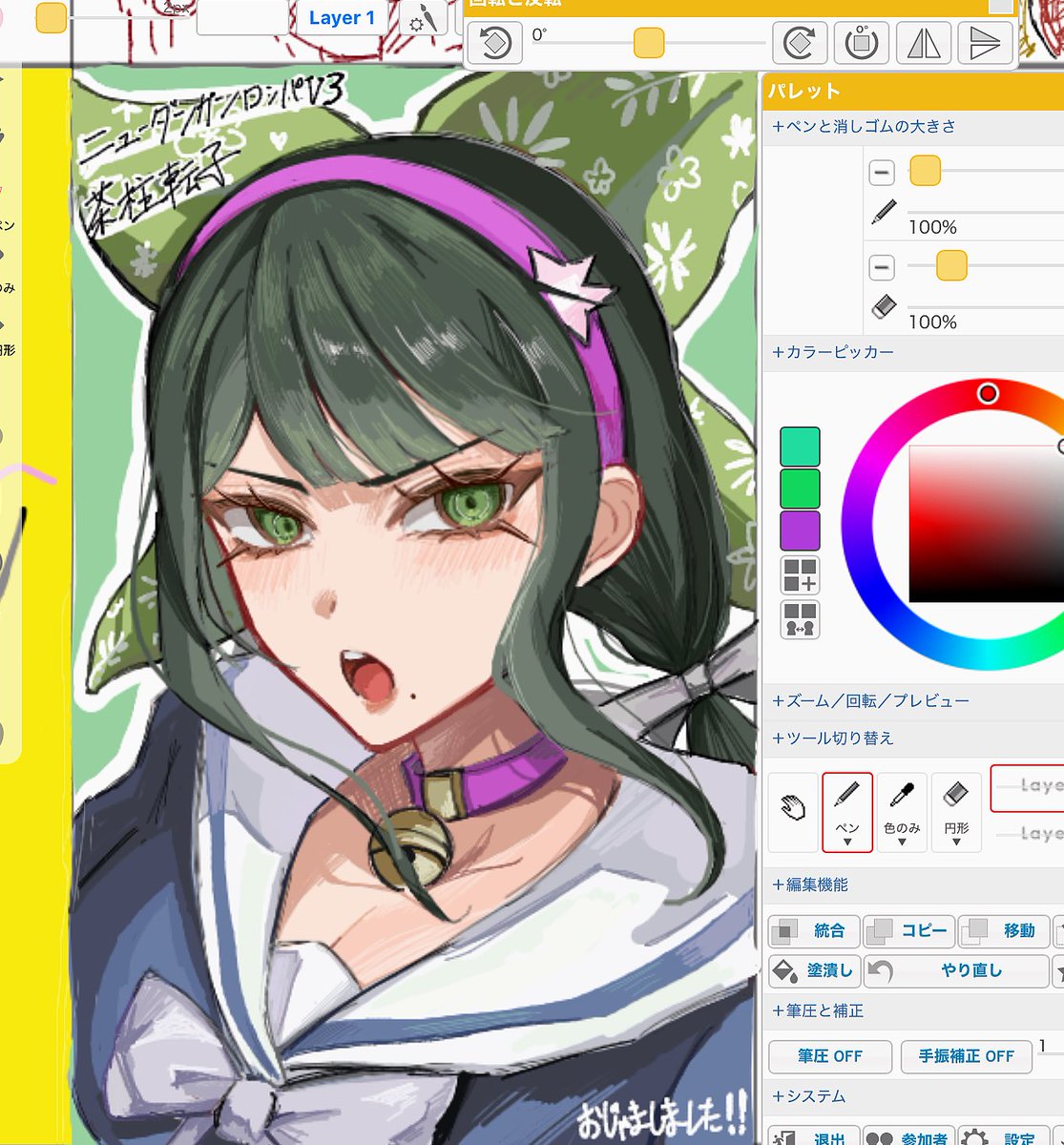Image resolution: width=1064 pixels, height=1145 pixels.
Task: Click the rotation angle slider handle
Action: coord(649,43)
